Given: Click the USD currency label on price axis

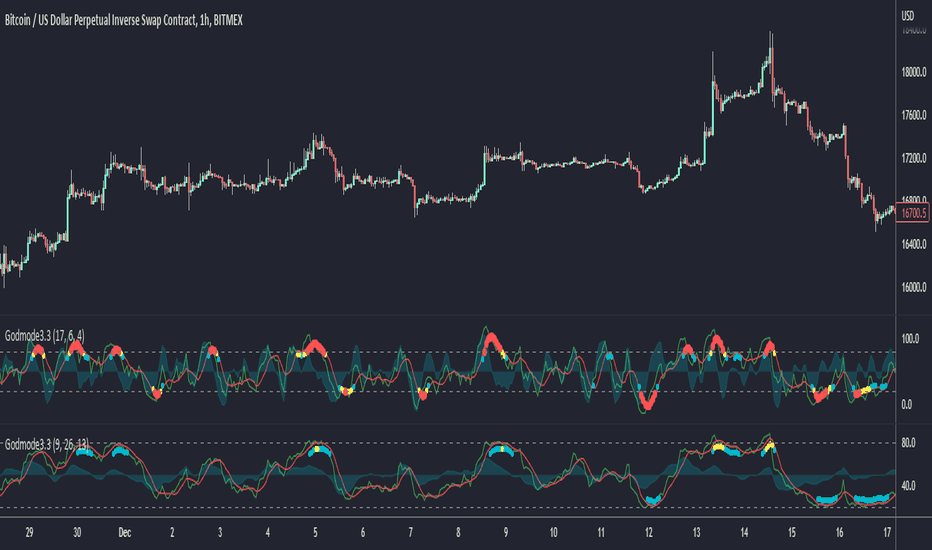Looking at the screenshot, I should (908, 16).
